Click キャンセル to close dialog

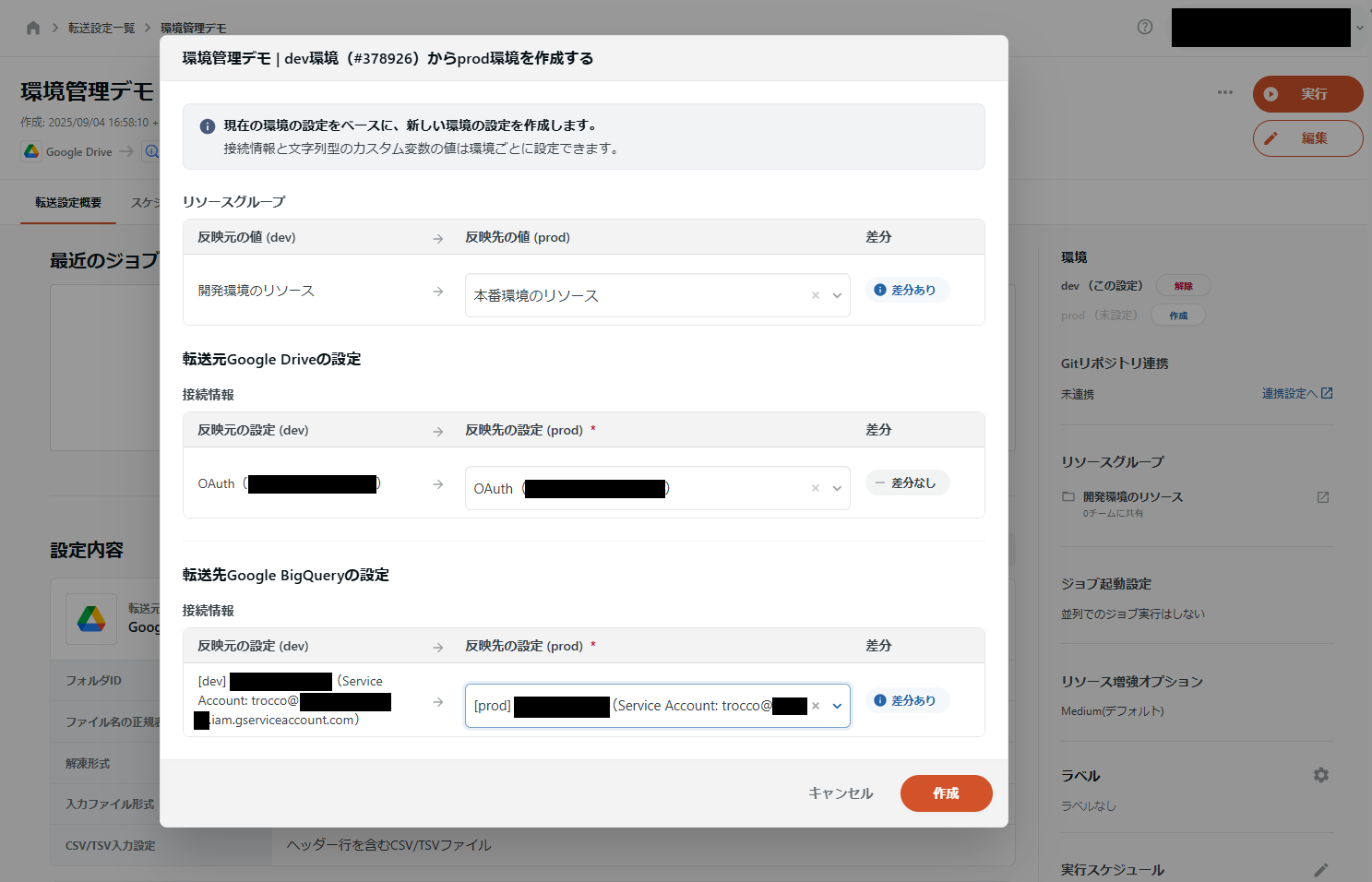click(841, 793)
